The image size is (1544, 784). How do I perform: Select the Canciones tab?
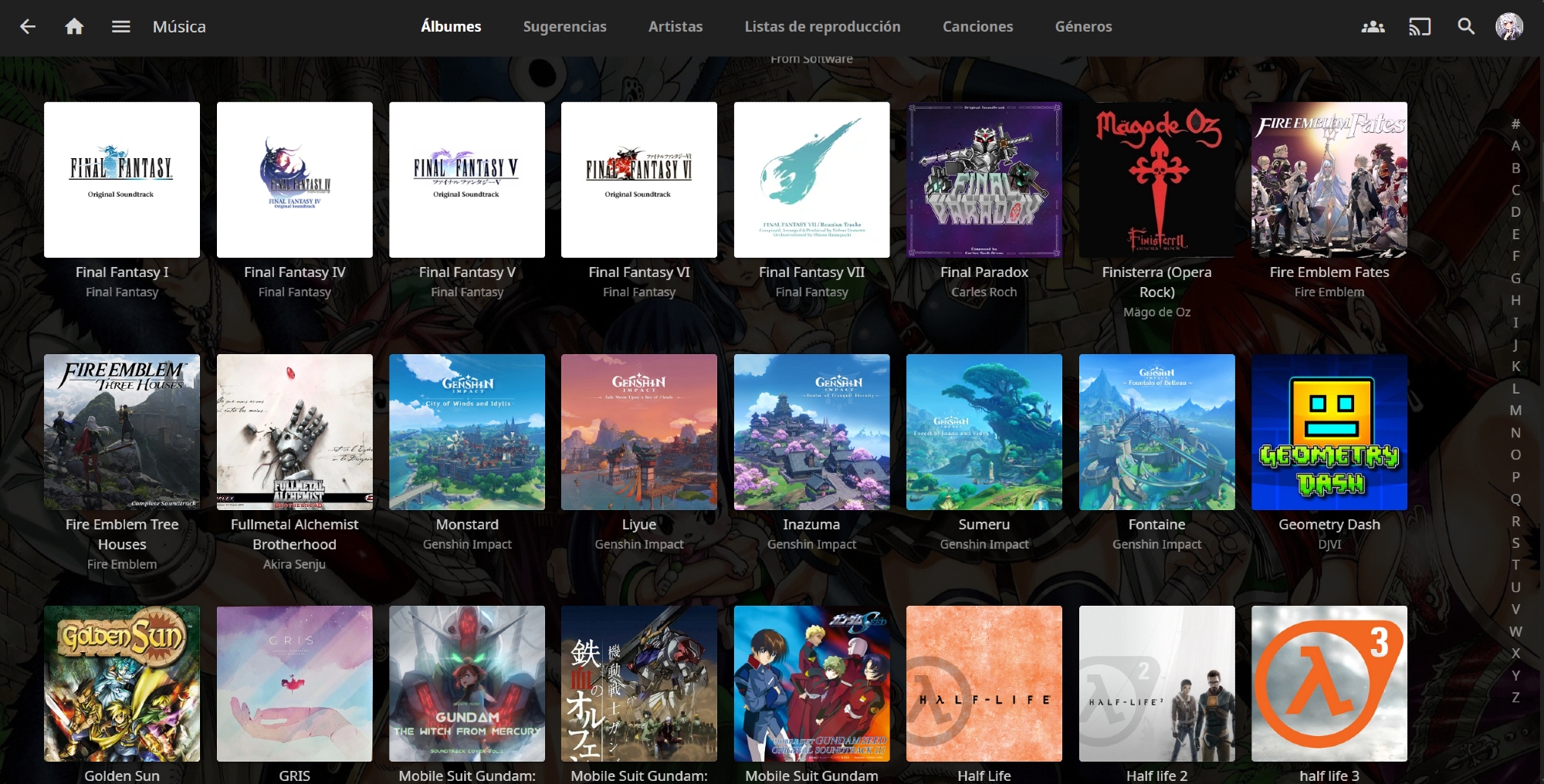[977, 27]
